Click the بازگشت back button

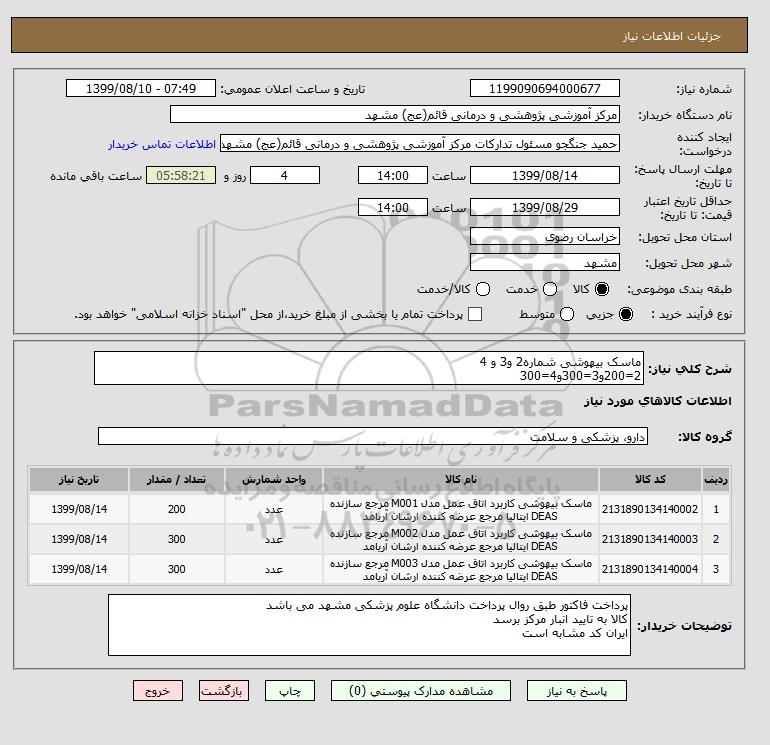tap(224, 691)
